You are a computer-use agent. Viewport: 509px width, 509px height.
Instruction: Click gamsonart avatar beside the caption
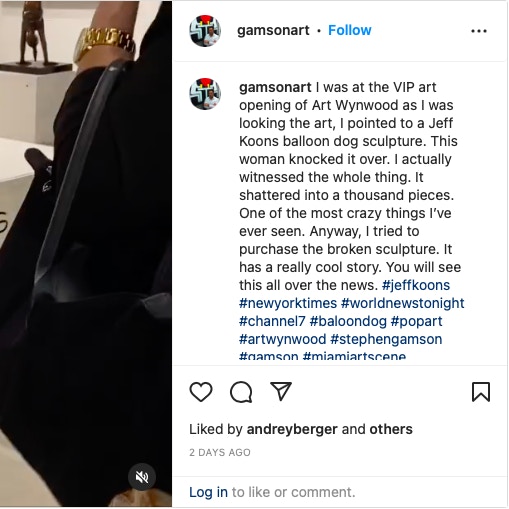[205, 94]
